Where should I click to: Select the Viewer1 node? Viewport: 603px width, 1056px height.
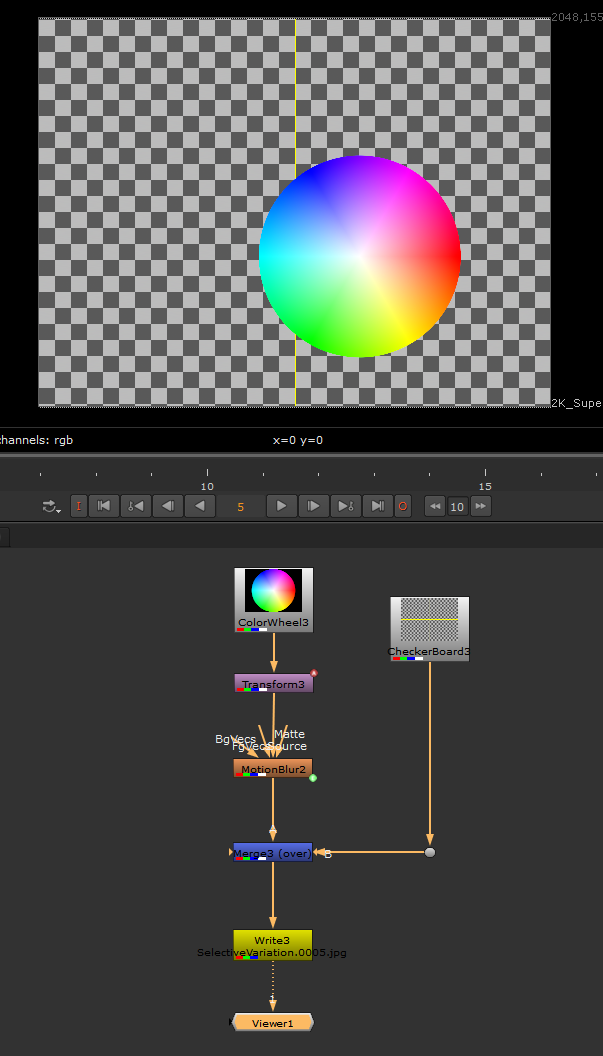tap(272, 1023)
